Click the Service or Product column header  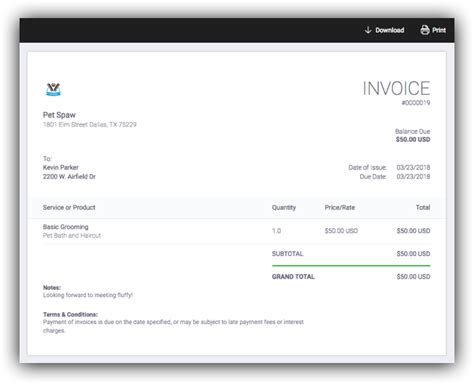(69, 207)
